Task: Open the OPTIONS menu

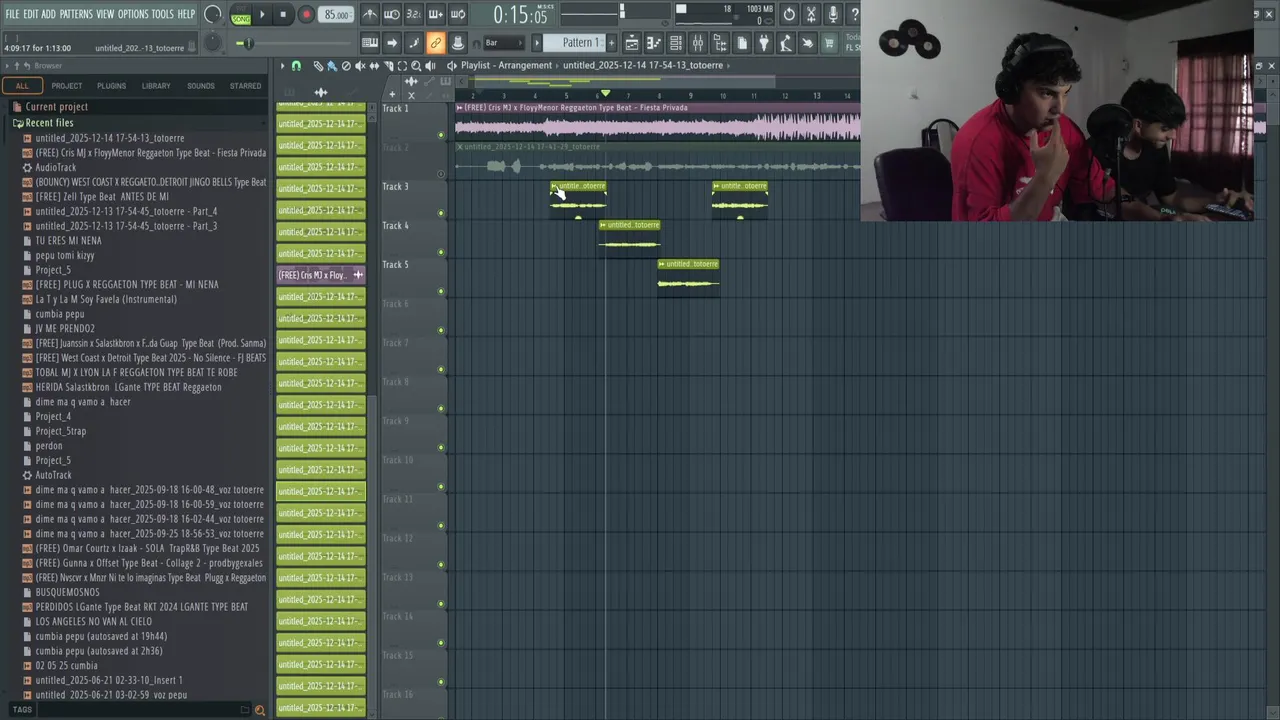Action: click(133, 14)
